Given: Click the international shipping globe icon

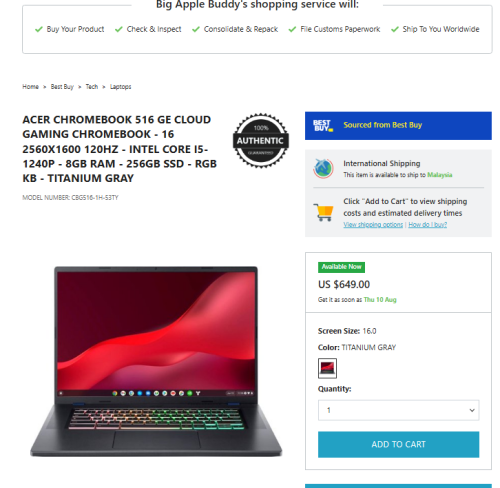Looking at the screenshot, I should (323, 168).
